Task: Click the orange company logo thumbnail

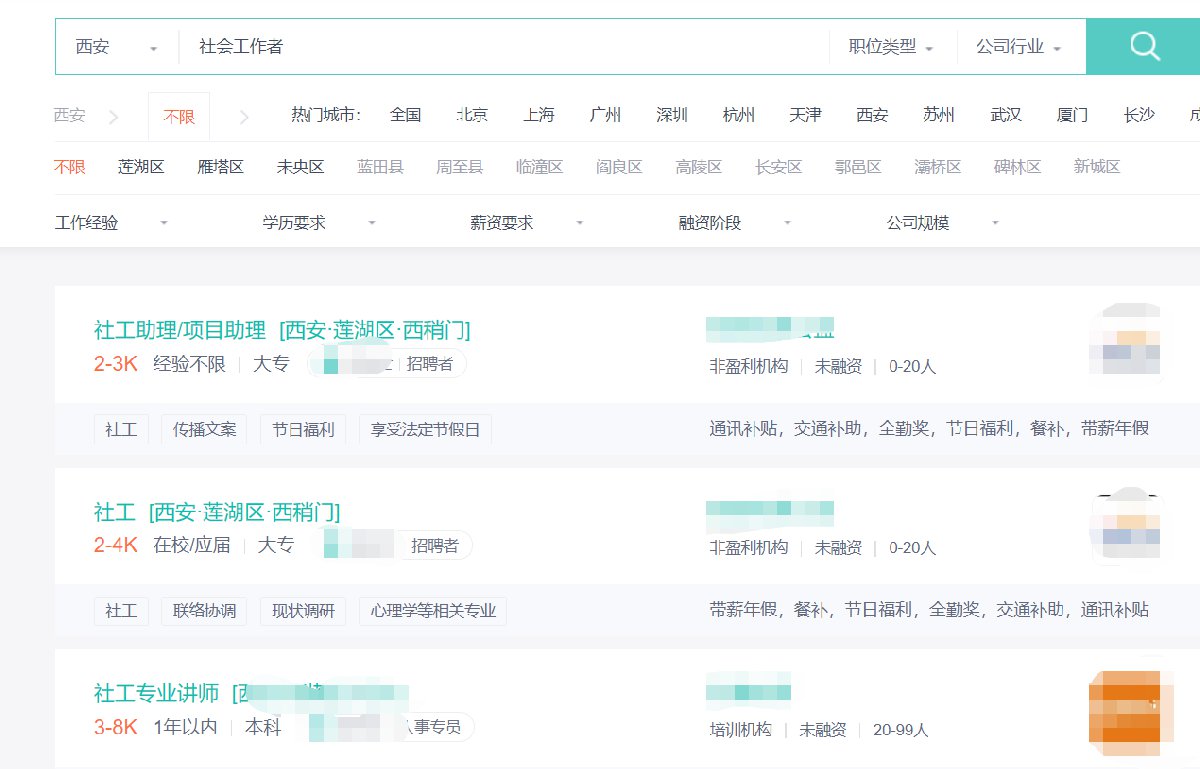Action: [x=1125, y=712]
